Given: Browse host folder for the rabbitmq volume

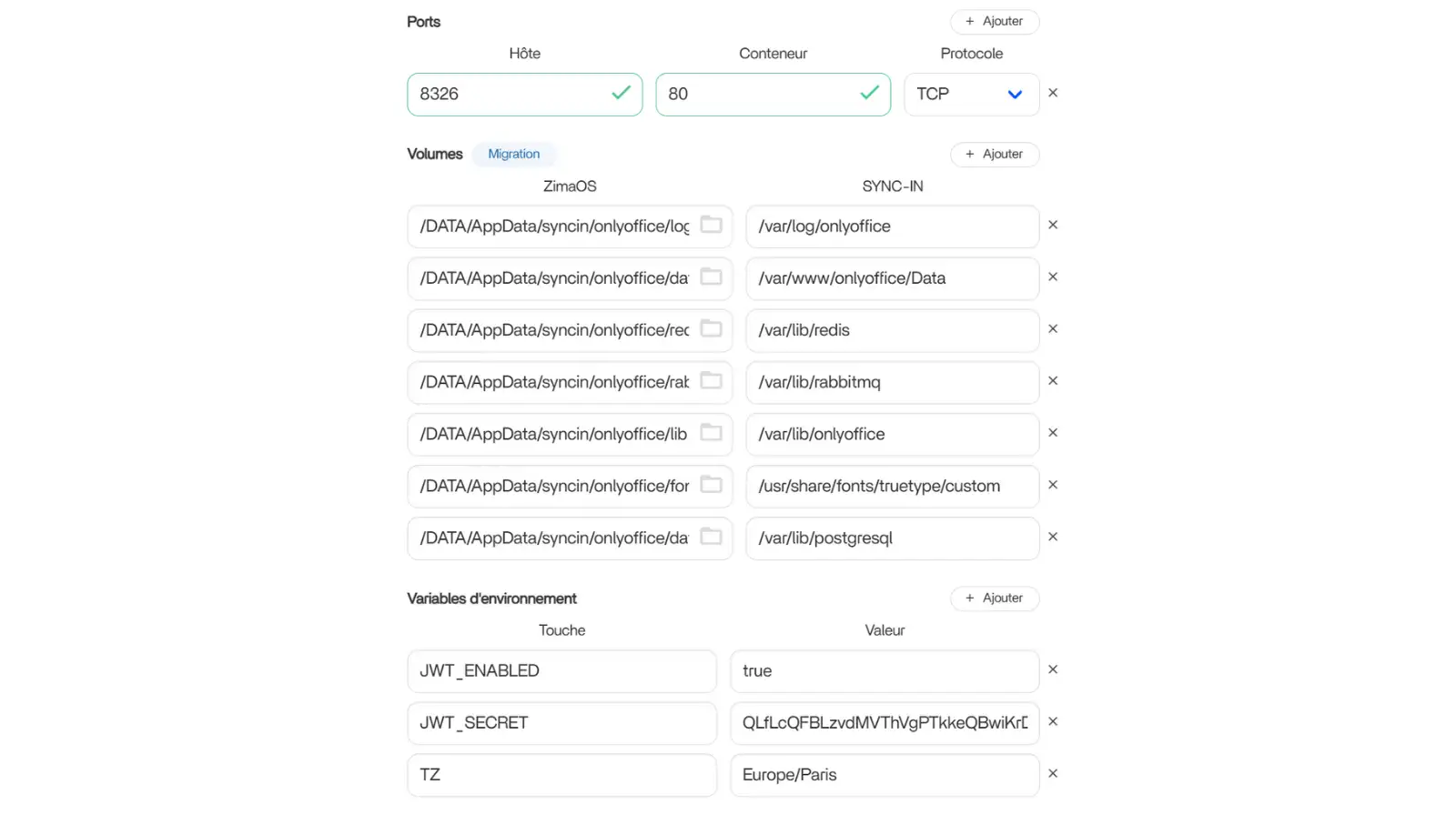Looking at the screenshot, I should click(711, 380).
